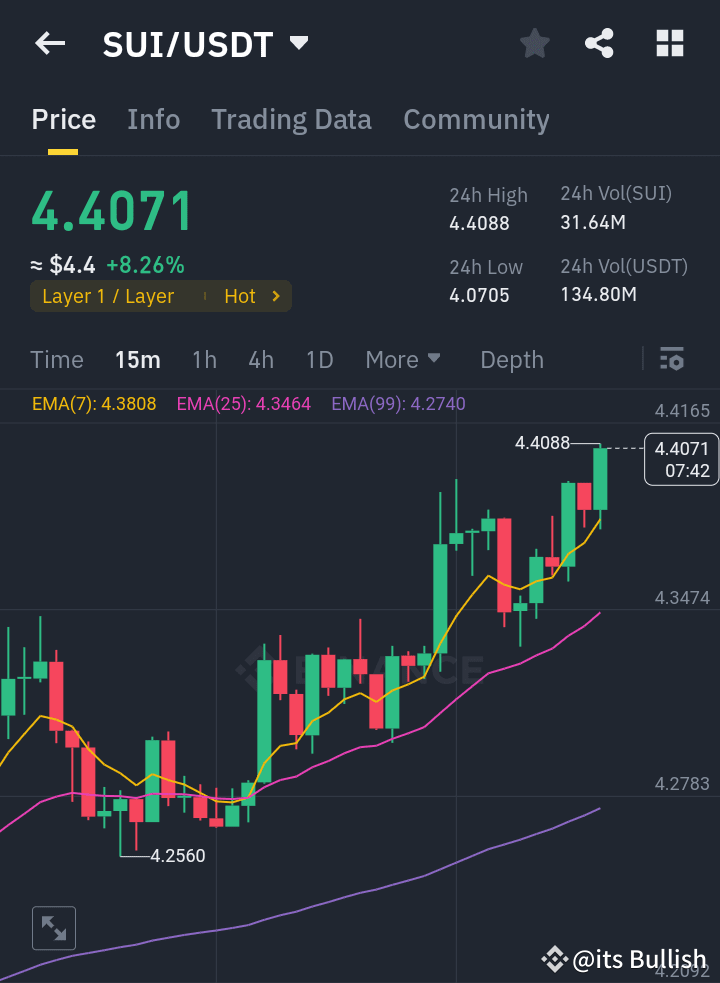
Task: Switch to the Trading Data tab
Action: point(291,119)
